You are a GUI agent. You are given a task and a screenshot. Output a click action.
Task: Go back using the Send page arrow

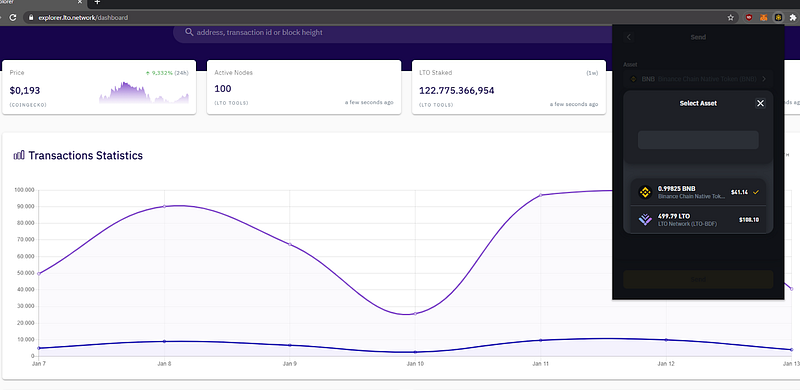point(629,37)
